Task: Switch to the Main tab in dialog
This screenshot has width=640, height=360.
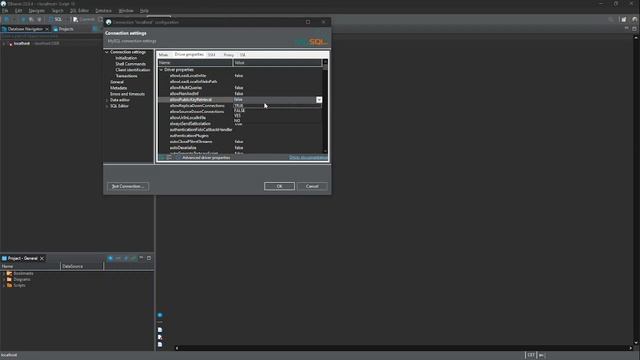Action: [x=163, y=55]
